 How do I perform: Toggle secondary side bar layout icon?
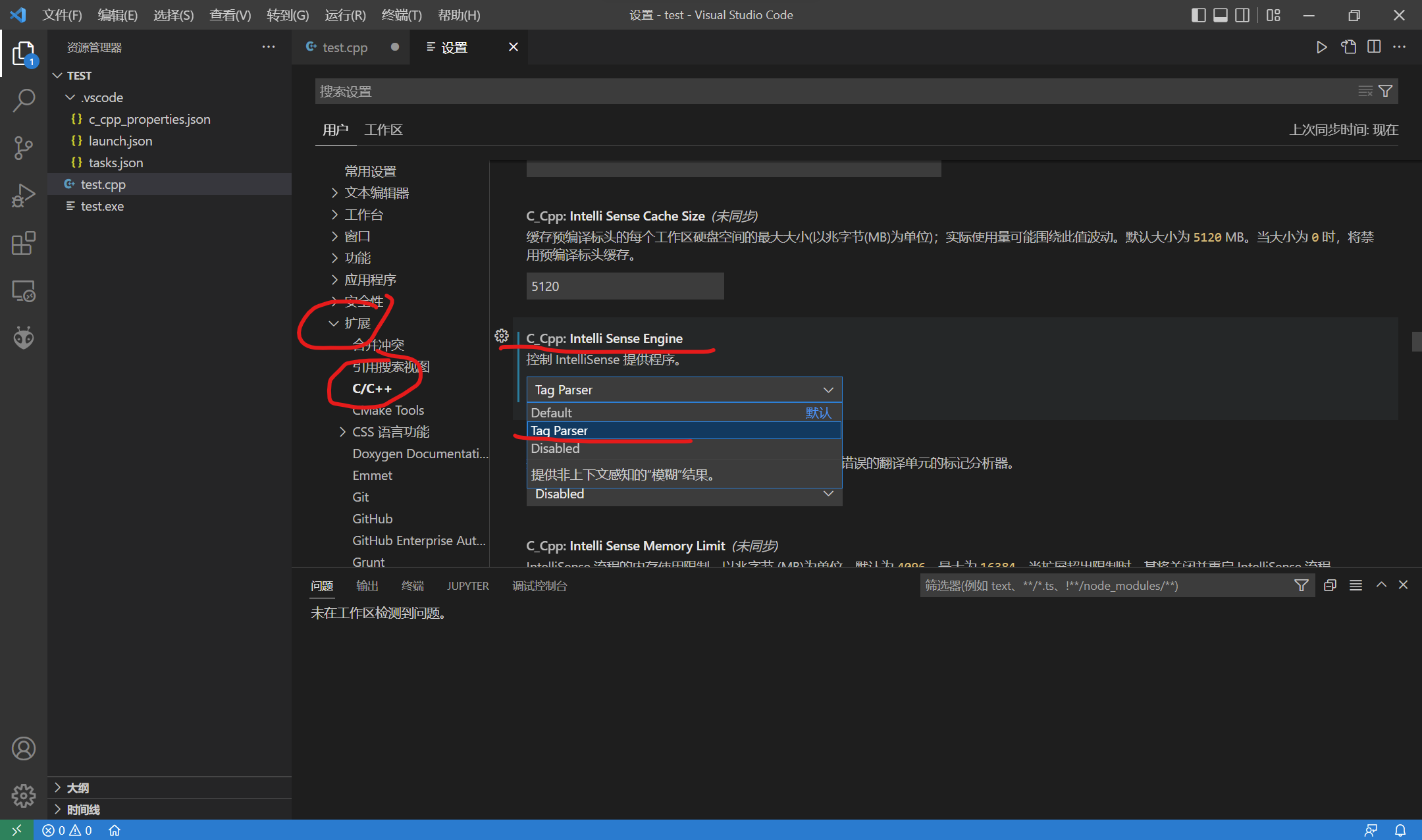[1242, 14]
